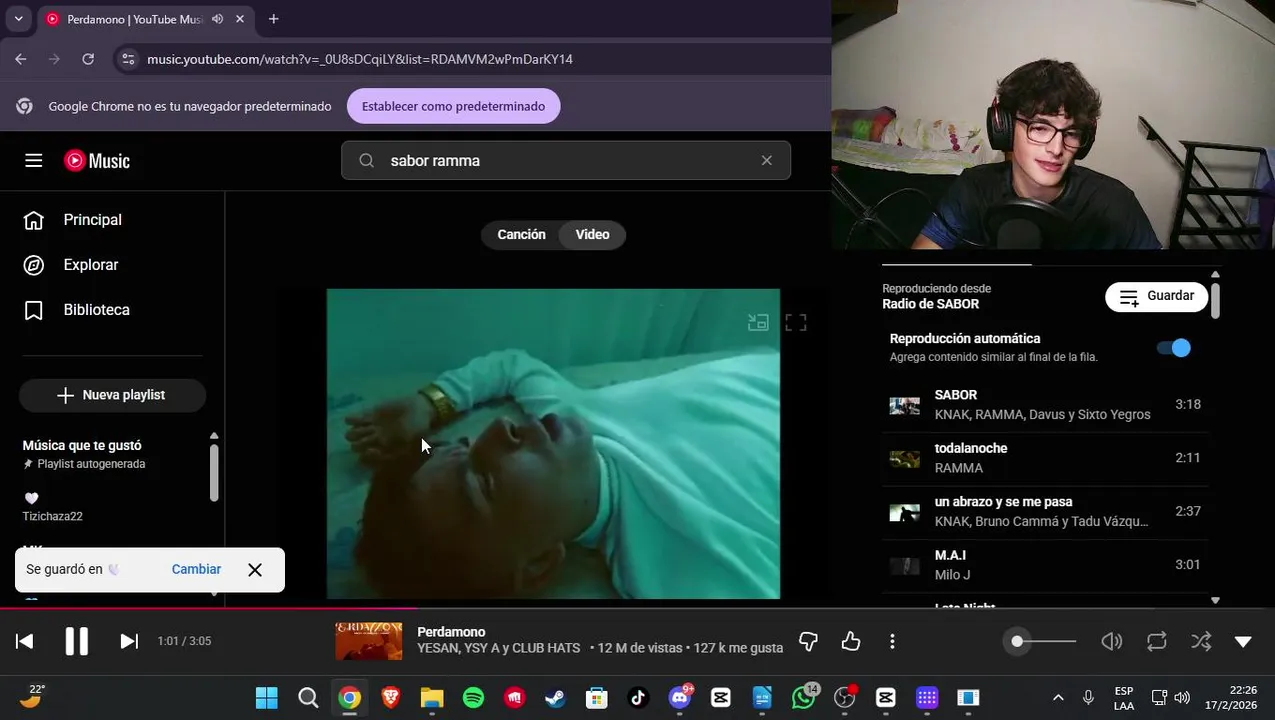Click Cambiar in the saved notification
The height and width of the screenshot is (720, 1275).
[196, 569]
